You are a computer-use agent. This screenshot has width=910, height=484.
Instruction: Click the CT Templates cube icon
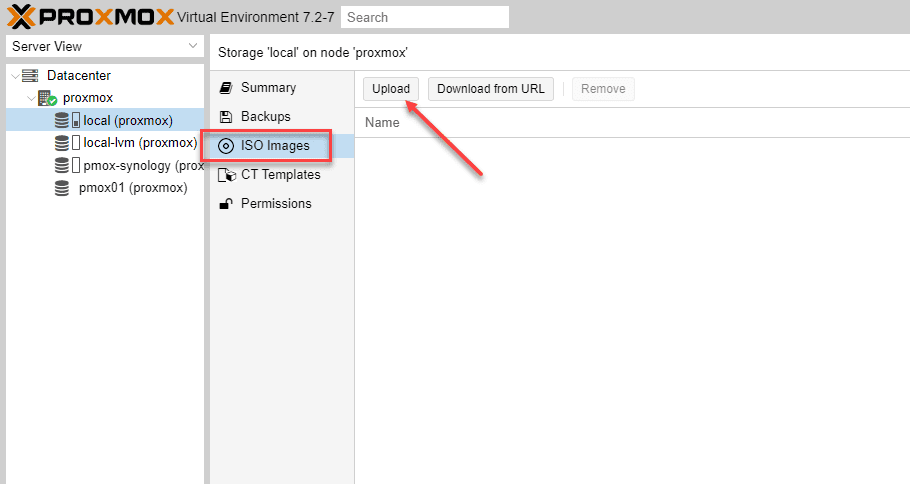227,175
